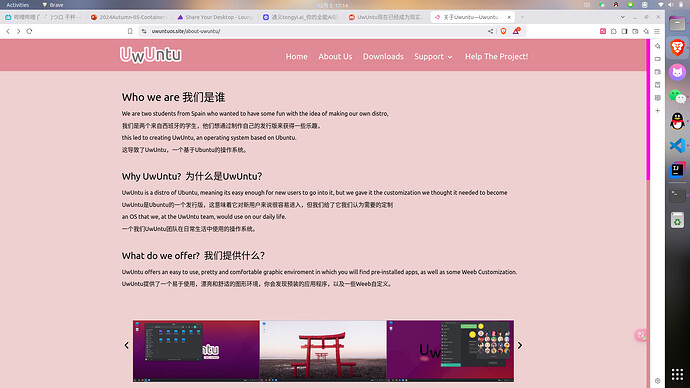
Task: Expand the Support navigation dropdown
Action: (x=433, y=56)
